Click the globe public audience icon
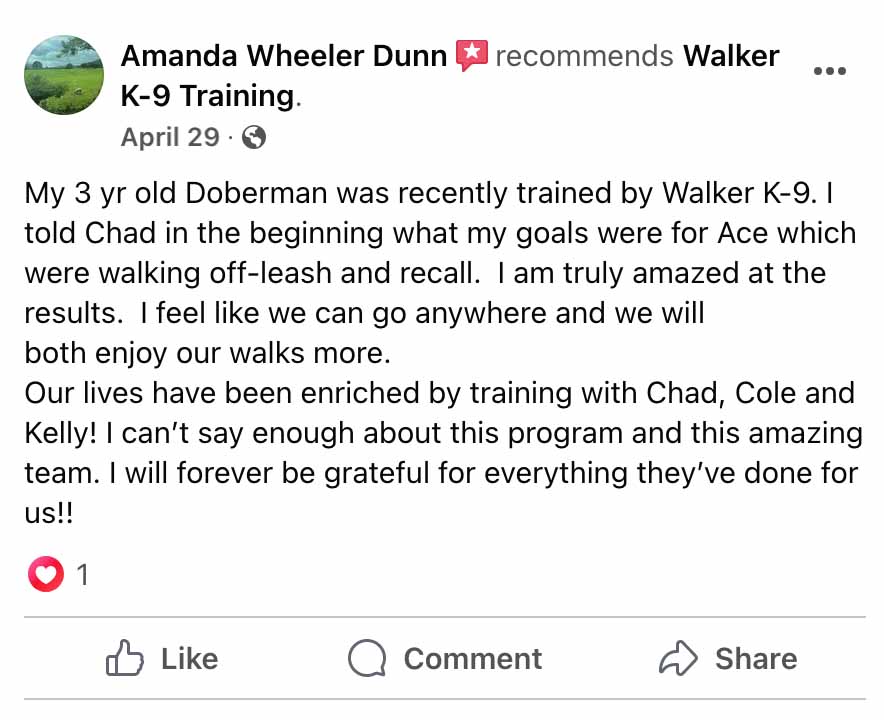Image resolution: width=884 pixels, height=720 pixels. click(x=254, y=137)
